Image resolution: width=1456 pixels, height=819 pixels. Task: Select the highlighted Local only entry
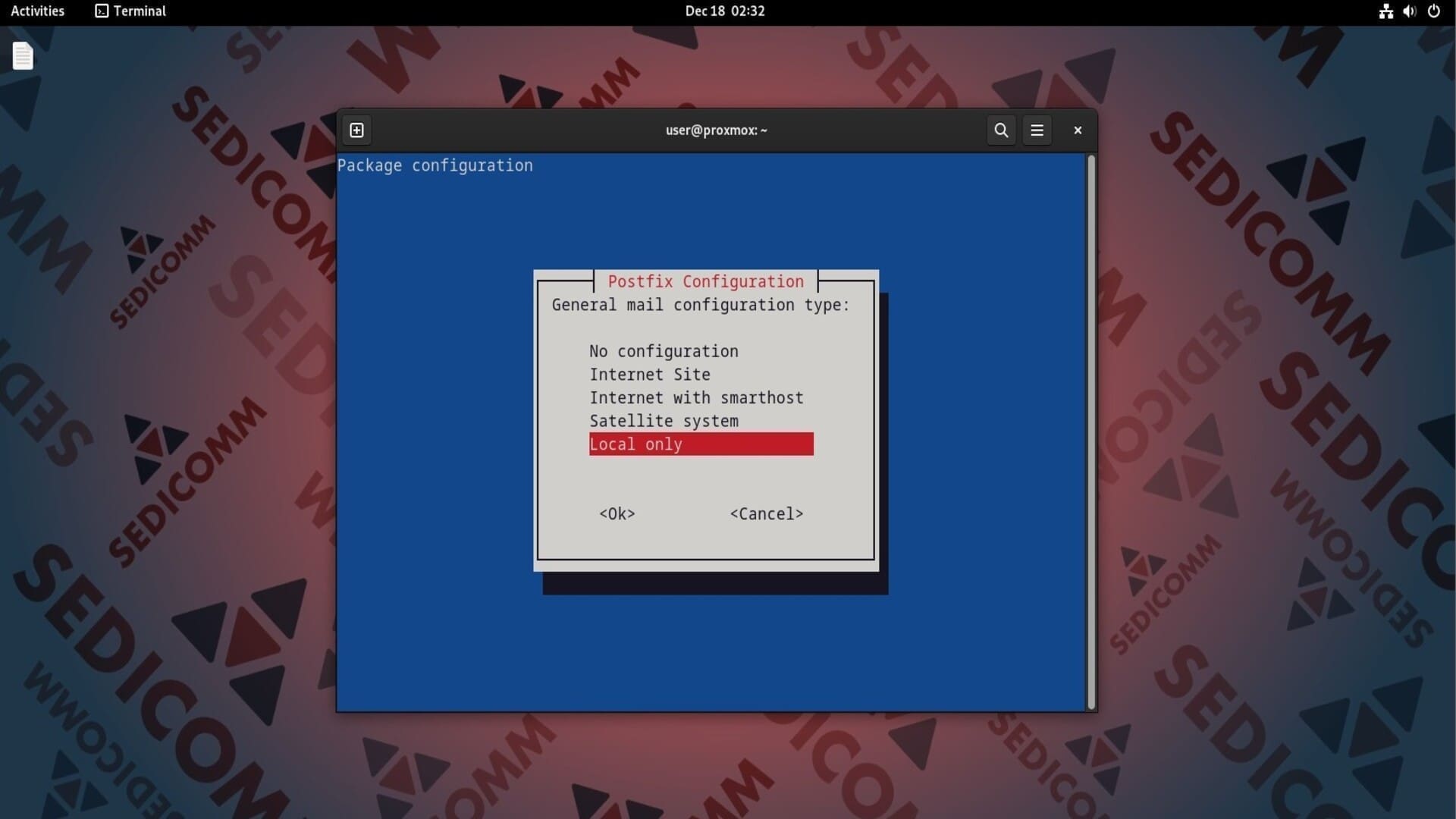700,444
